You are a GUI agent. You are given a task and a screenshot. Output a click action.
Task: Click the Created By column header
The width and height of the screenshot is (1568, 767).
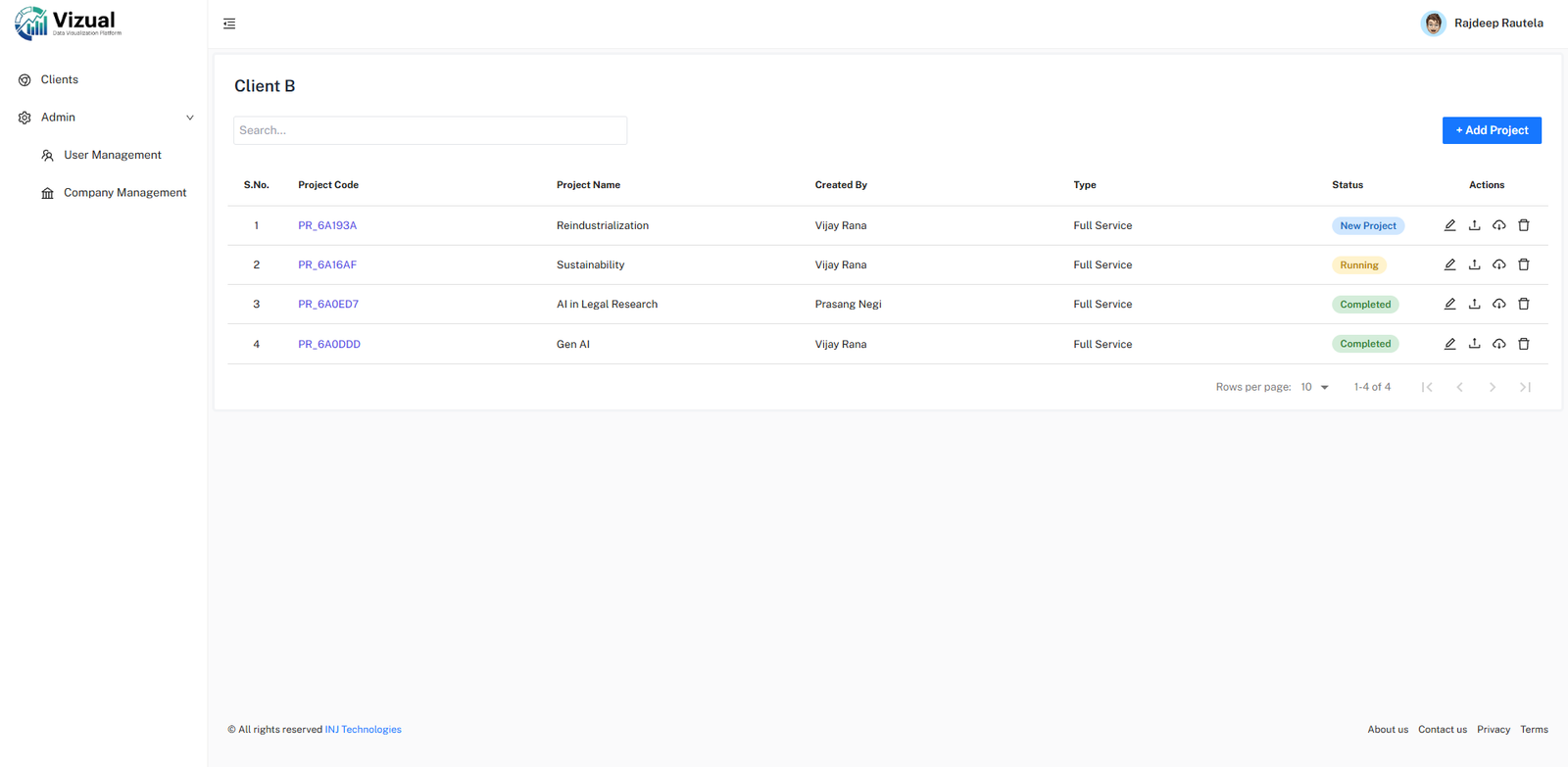pos(841,185)
